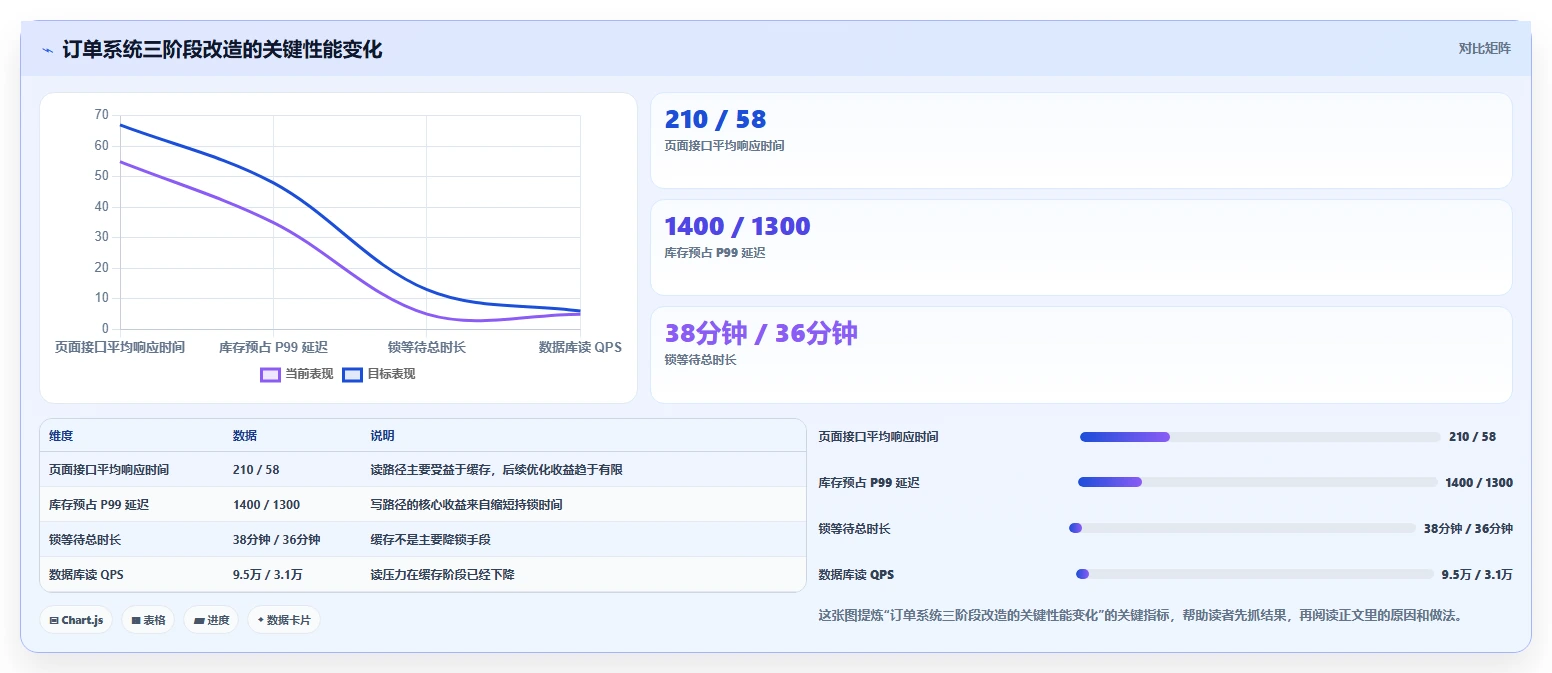Click the progress value 9.5万 / 3.1万
The height and width of the screenshot is (673, 1552).
[x=1477, y=575]
